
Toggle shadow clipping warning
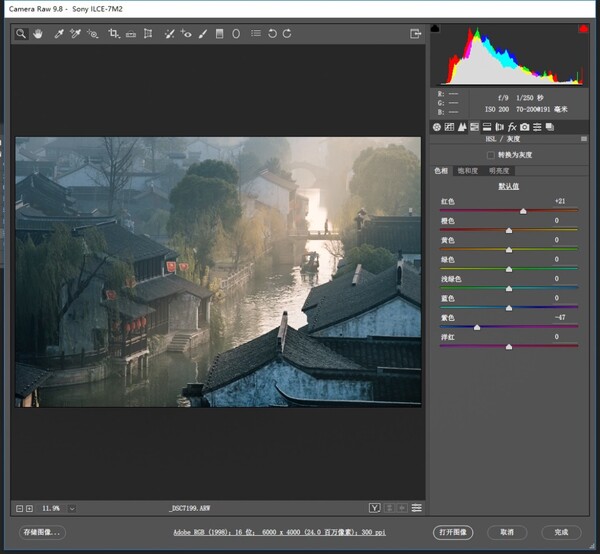[x=435, y=28]
